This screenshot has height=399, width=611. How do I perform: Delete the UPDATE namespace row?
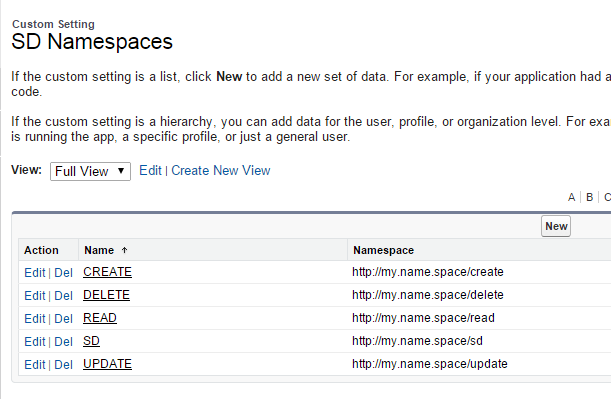tap(64, 364)
